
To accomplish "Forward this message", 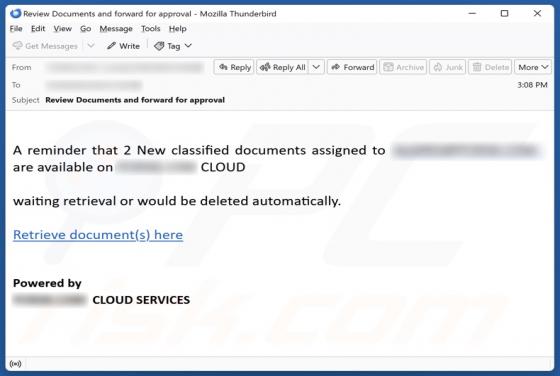I will [352, 67].
